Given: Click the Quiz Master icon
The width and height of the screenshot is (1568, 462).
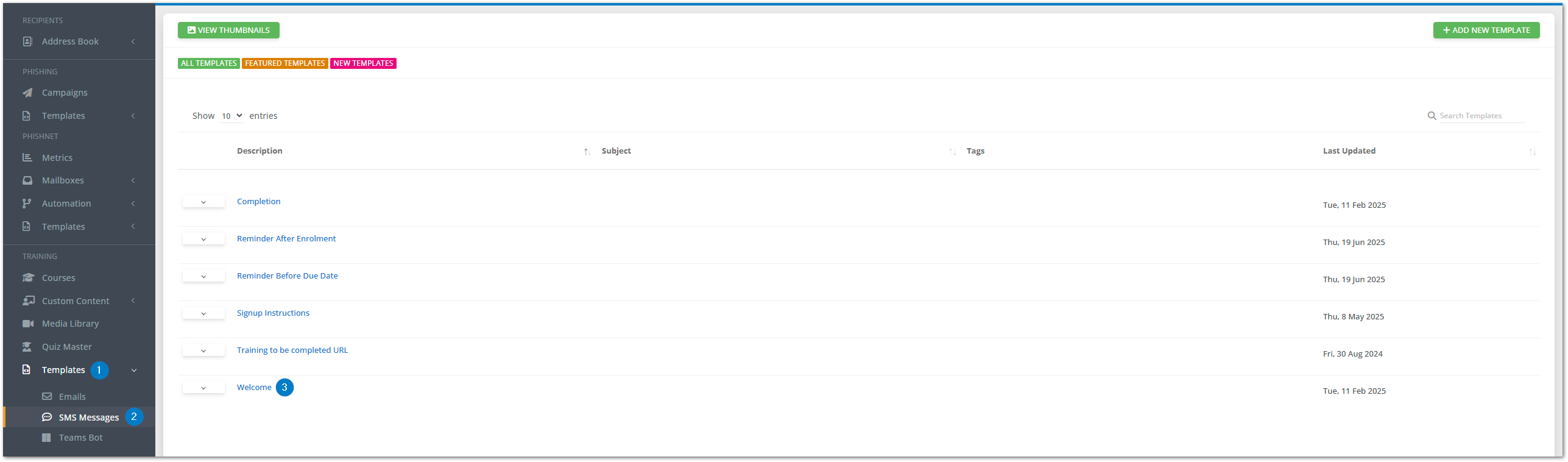Looking at the screenshot, I should (x=27, y=347).
